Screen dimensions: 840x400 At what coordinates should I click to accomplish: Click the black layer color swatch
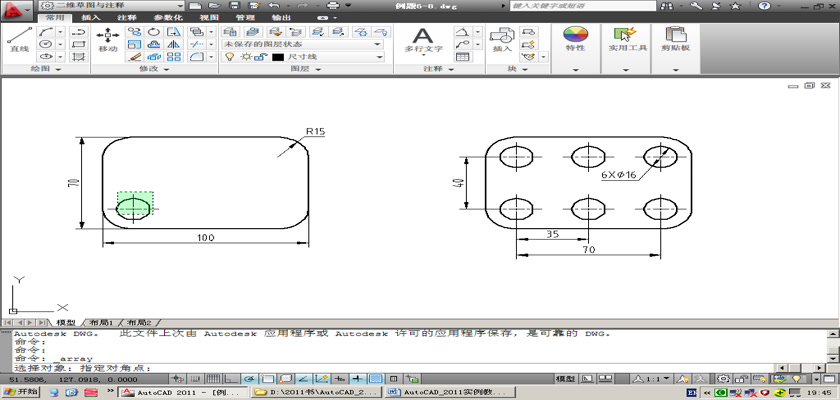point(277,58)
